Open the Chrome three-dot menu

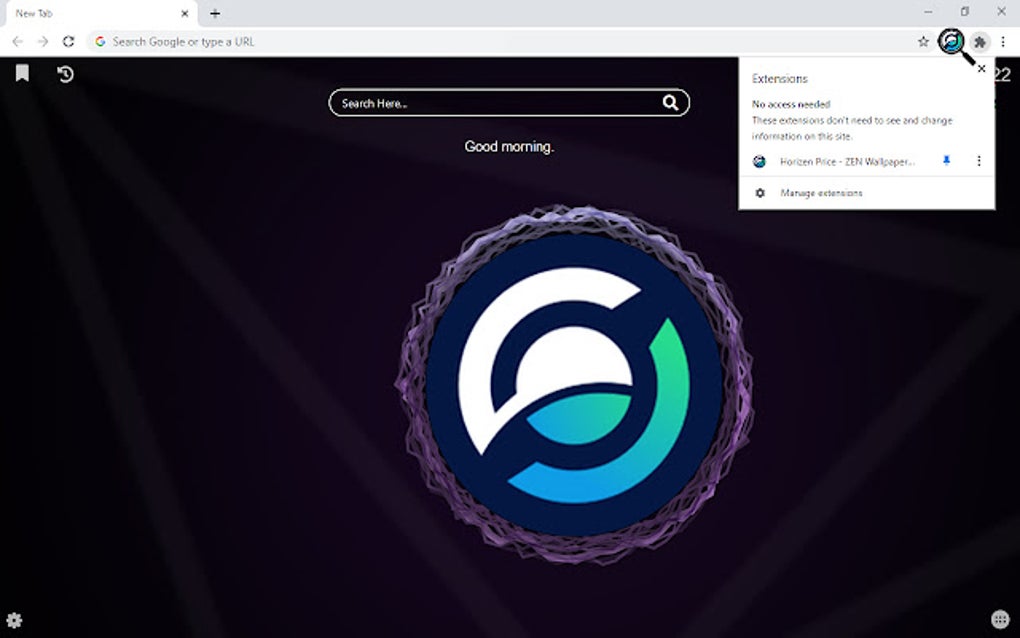[x=1003, y=42]
